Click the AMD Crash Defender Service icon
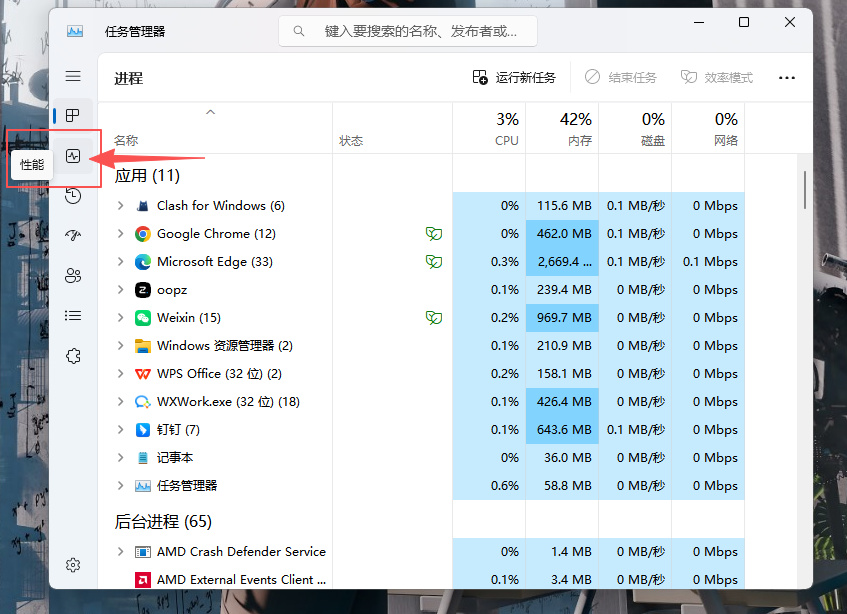 143,552
